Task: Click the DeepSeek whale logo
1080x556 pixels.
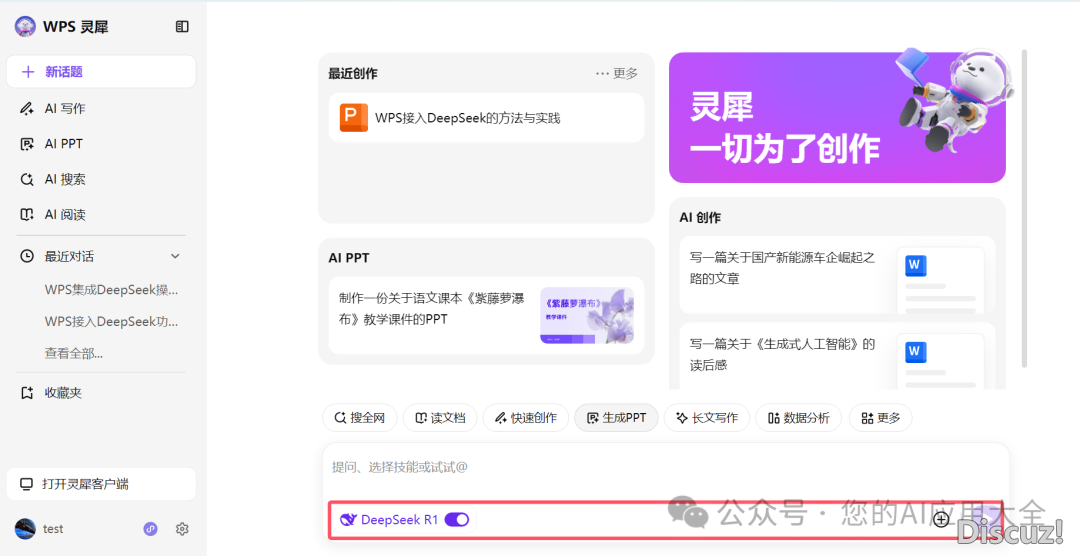Action: click(349, 519)
